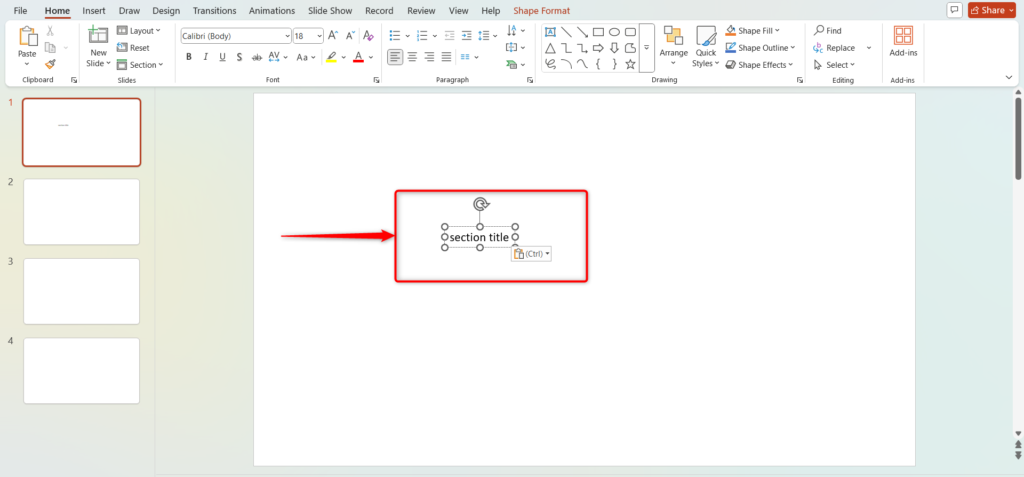Open the Shape Format tab
The width and height of the screenshot is (1024, 477).
[x=541, y=10]
